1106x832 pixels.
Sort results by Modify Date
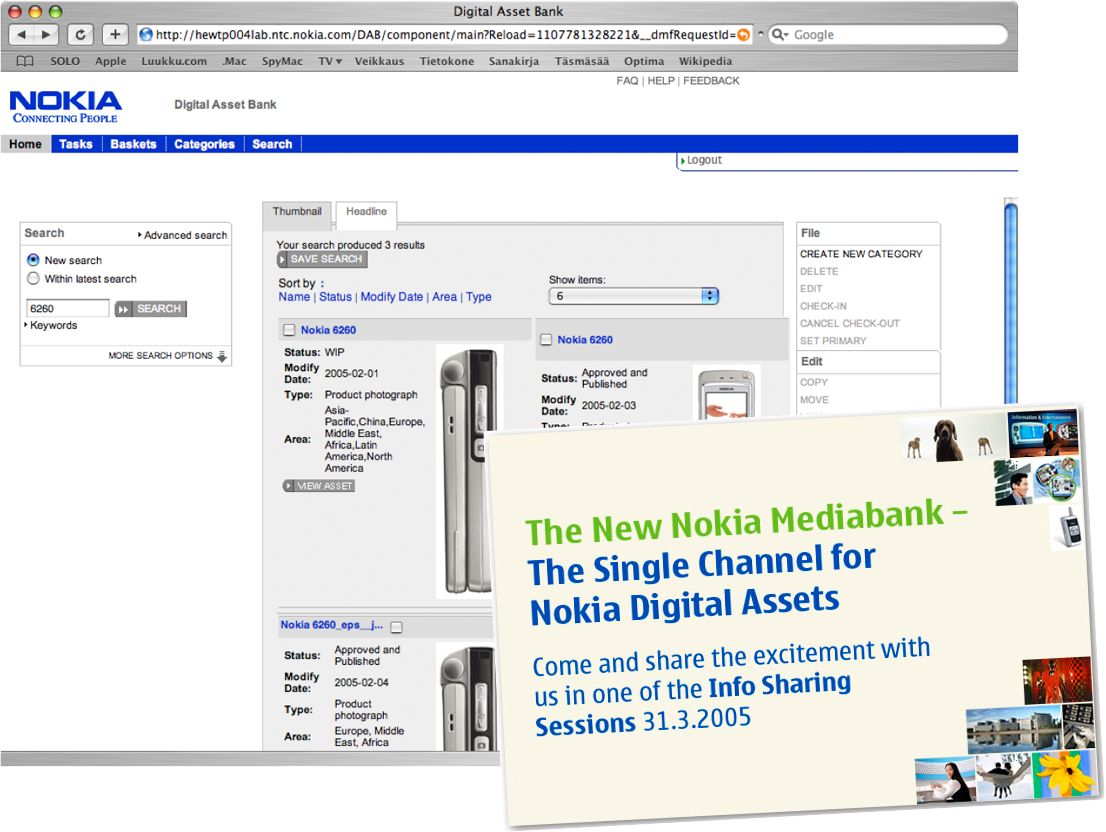(x=391, y=297)
